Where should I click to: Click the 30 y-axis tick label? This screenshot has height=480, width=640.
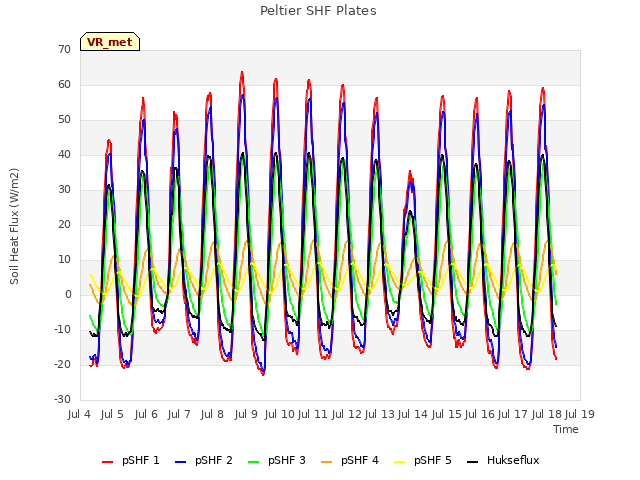click(x=64, y=189)
